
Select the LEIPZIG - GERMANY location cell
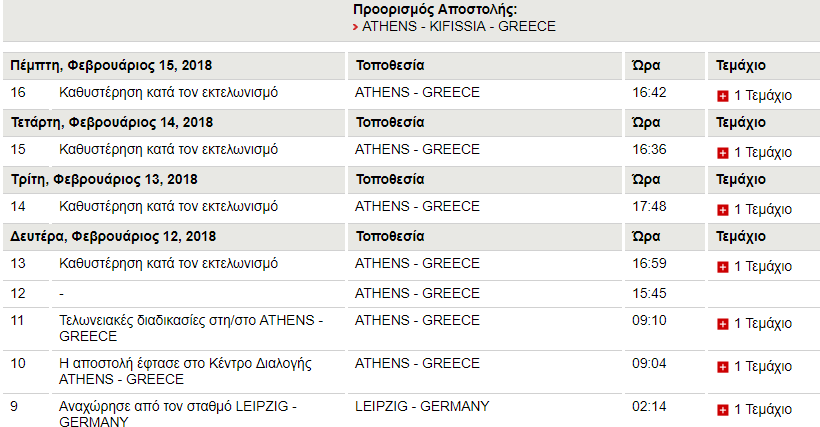coord(422,406)
